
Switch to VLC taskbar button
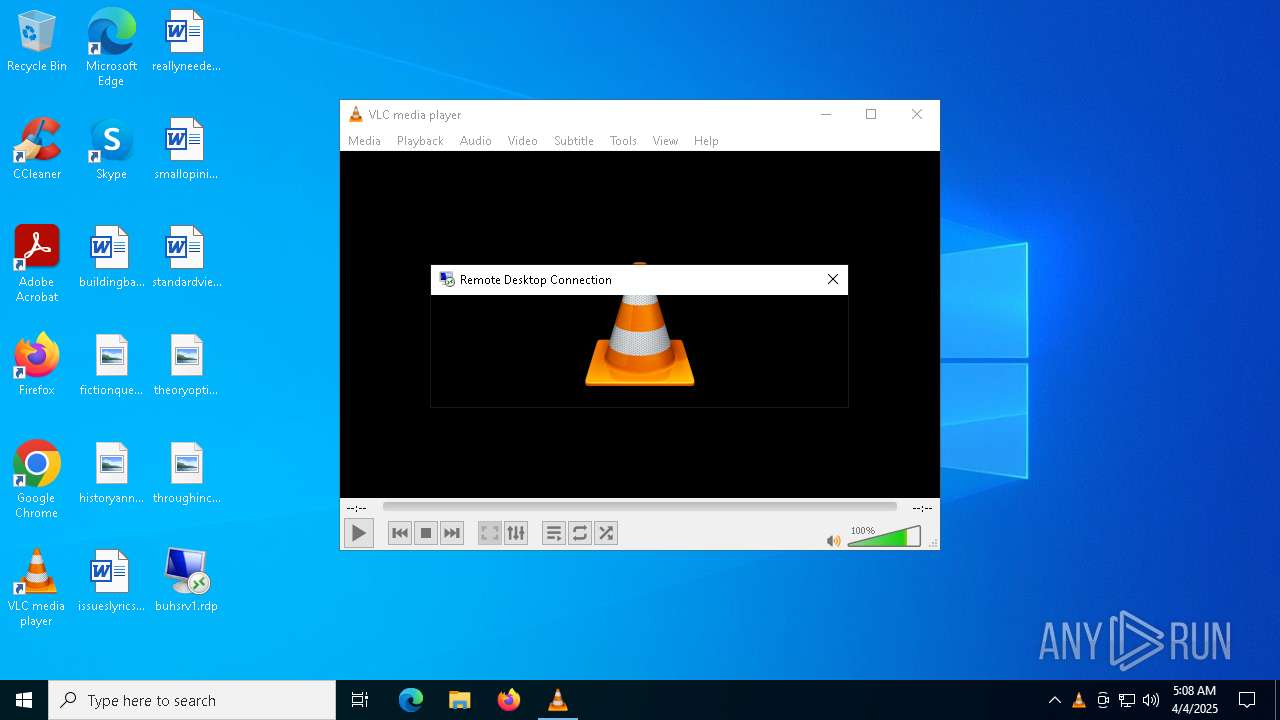[558, 700]
